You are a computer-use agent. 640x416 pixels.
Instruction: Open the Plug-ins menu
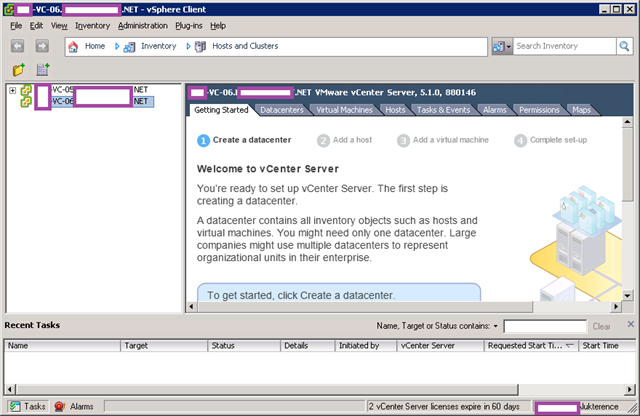pyautogui.click(x=189, y=26)
